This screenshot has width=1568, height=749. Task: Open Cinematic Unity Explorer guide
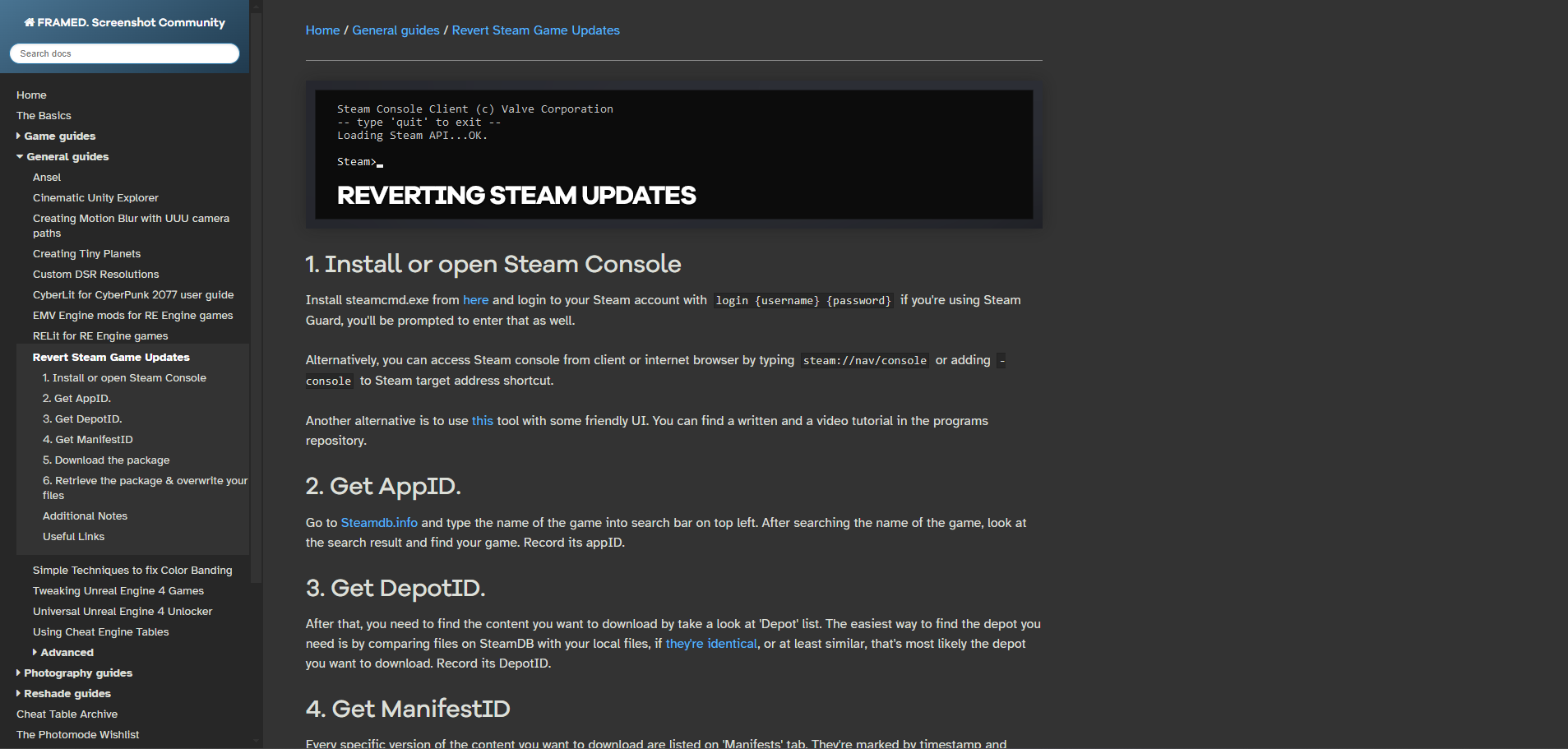[95, 198]
